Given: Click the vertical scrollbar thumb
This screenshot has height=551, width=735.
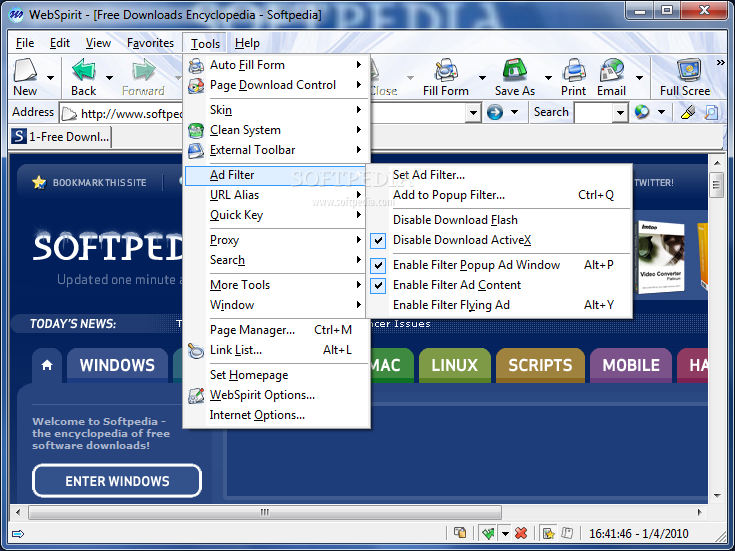Looking at the screenshot, I should click(x=716, y=185).
